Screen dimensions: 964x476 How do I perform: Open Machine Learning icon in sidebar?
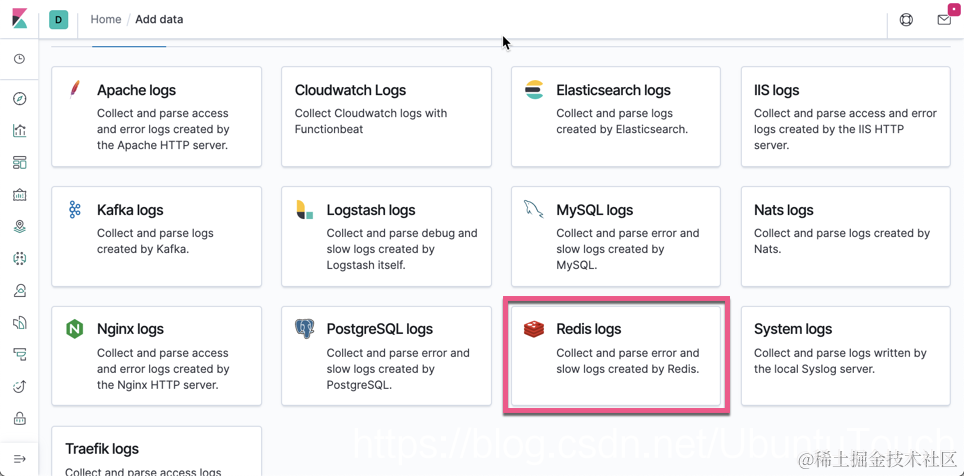(20, 258)
